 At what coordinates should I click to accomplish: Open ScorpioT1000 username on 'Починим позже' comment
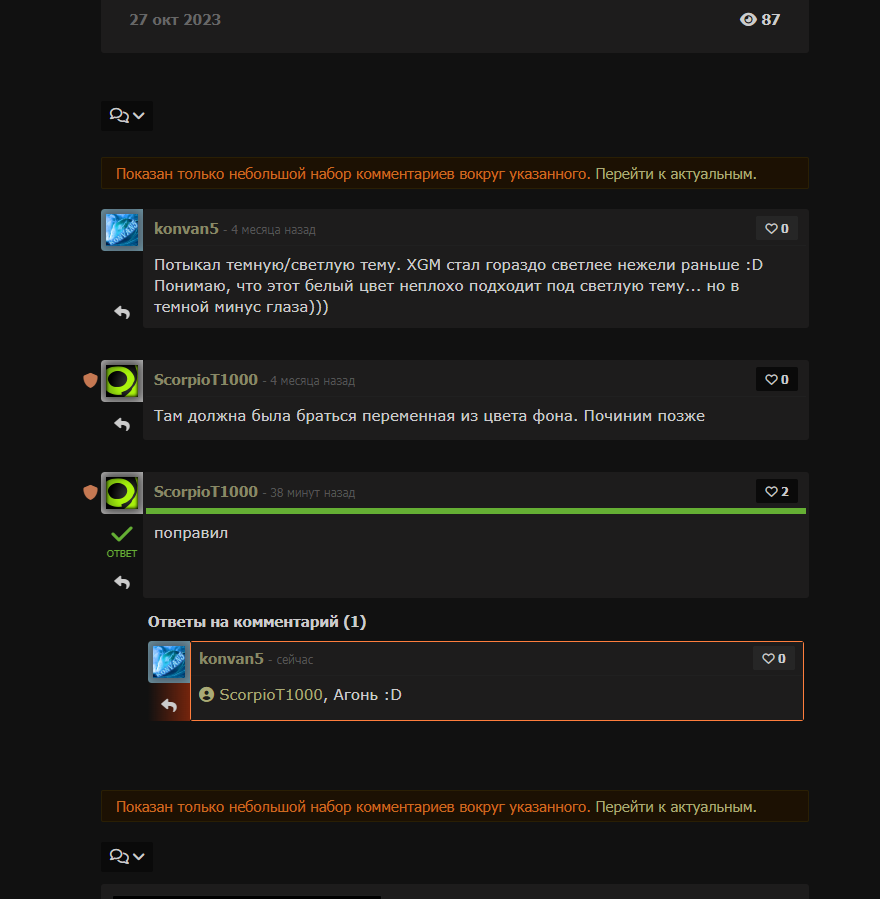coord(206,380)
